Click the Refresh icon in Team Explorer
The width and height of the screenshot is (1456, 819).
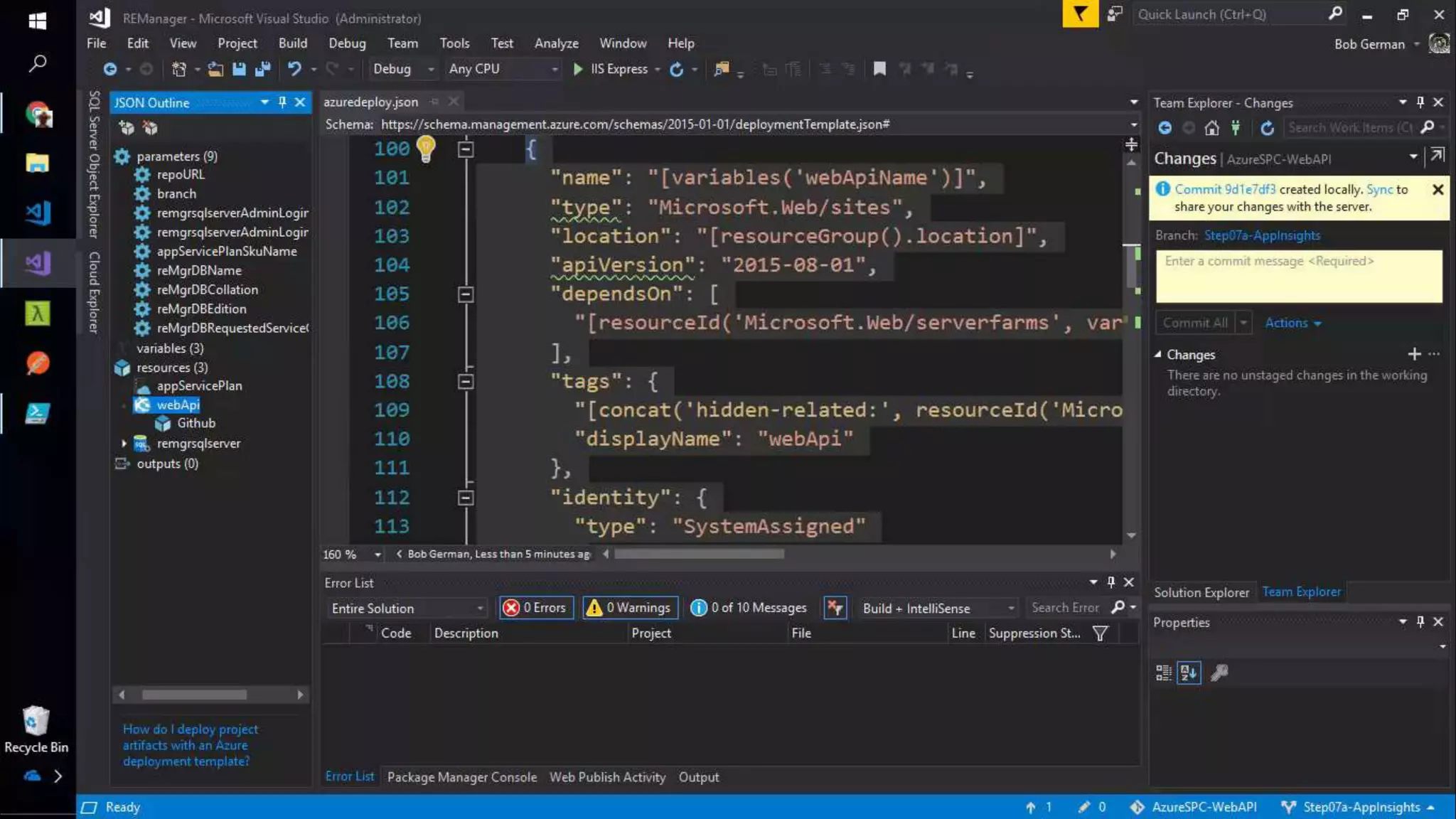[1267, 128]
